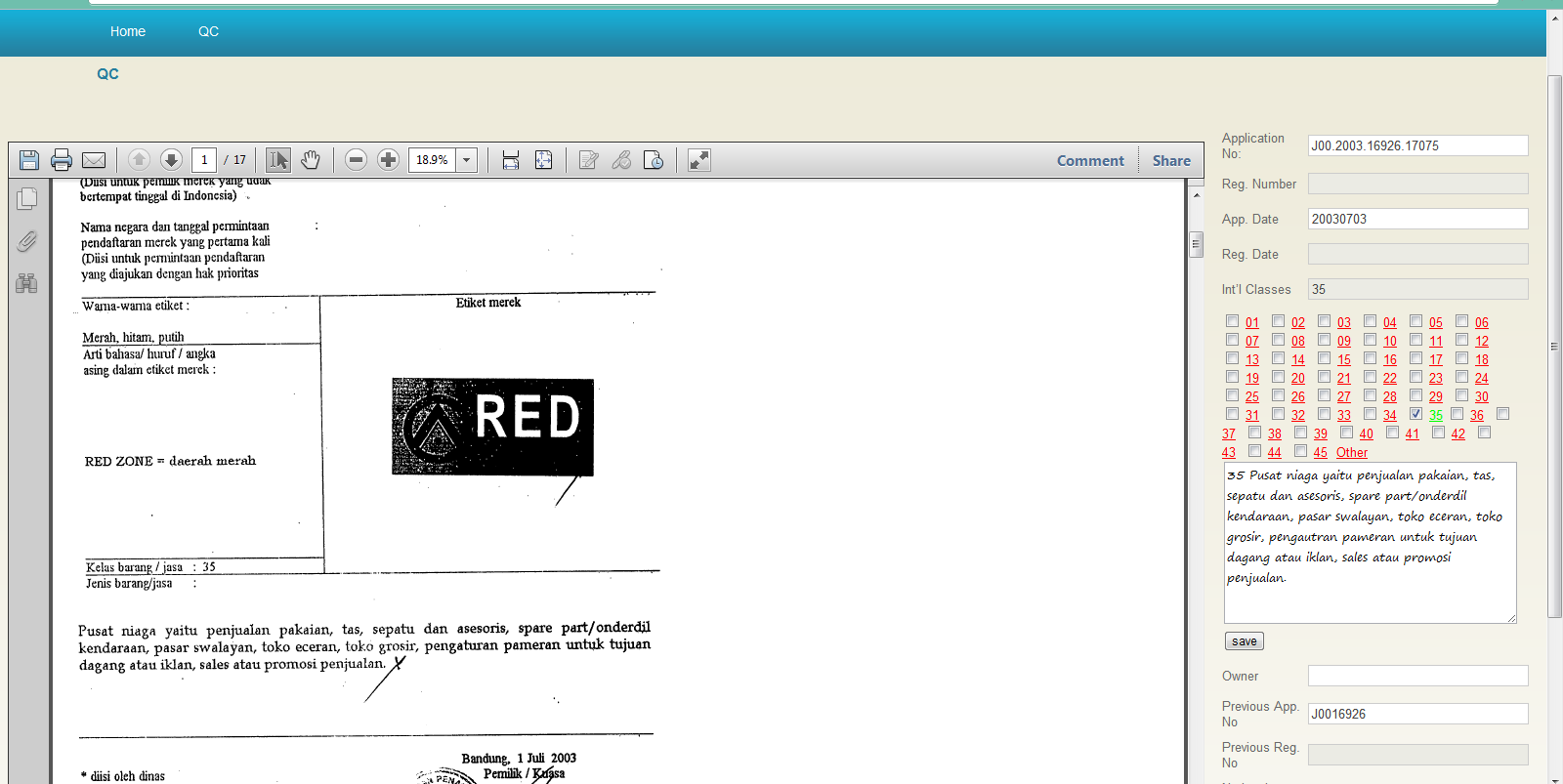Focus the Application No field
Viewport: 1563px width, 784px height.
[1418, 145]
